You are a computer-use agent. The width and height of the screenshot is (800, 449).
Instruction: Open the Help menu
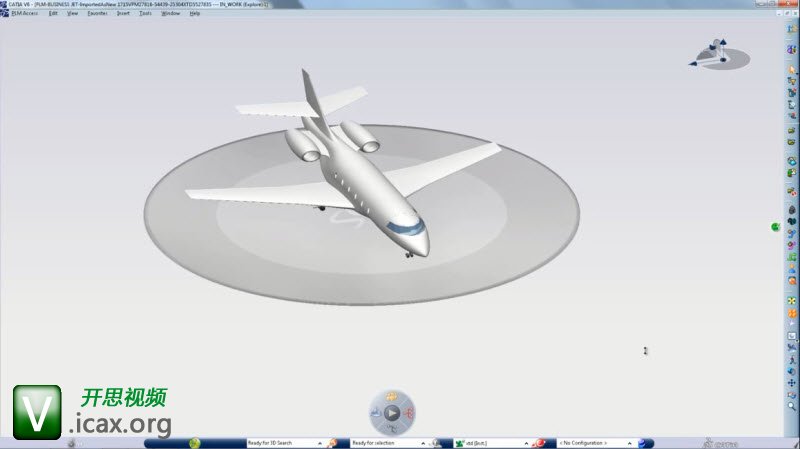pyautogui.click(x=194, y=13)
